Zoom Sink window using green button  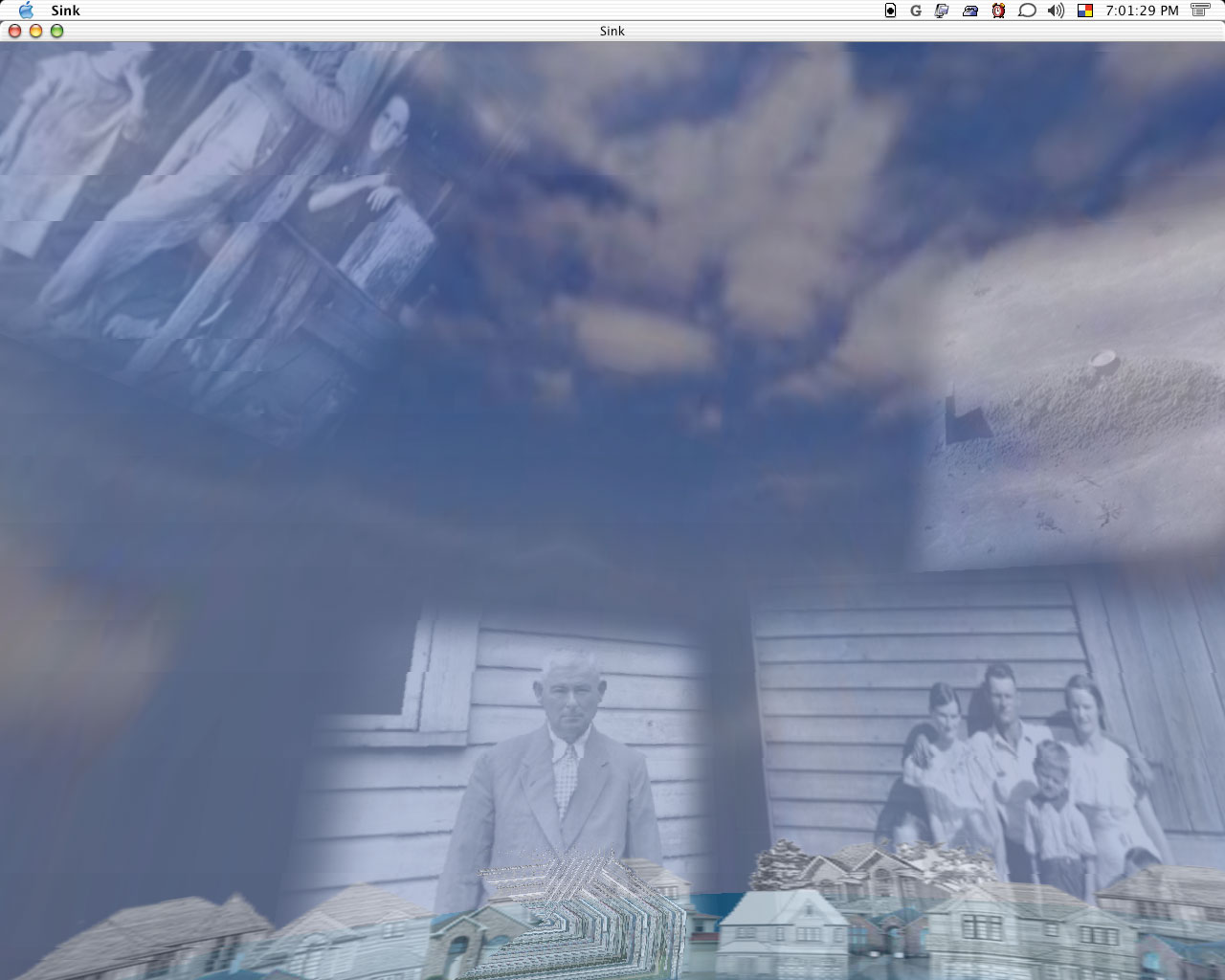(56, 31)
